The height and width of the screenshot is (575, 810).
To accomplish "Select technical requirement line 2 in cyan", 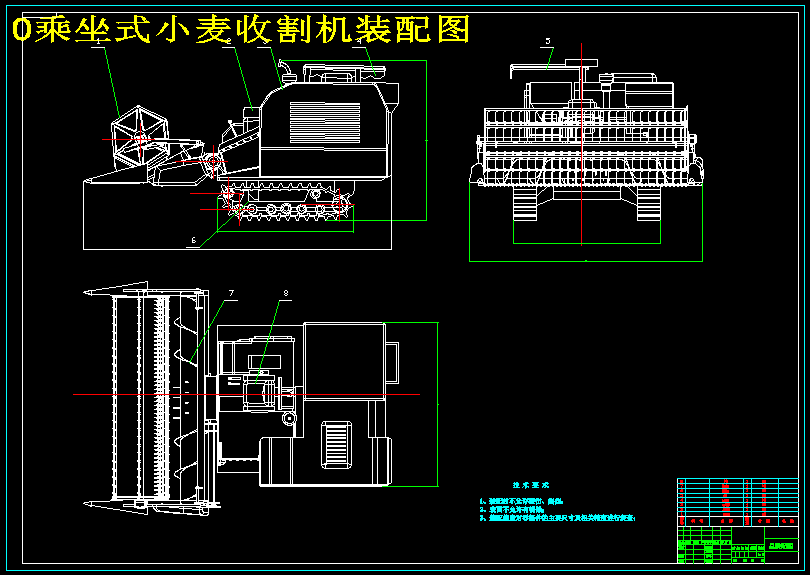I will tap(512, 509).
